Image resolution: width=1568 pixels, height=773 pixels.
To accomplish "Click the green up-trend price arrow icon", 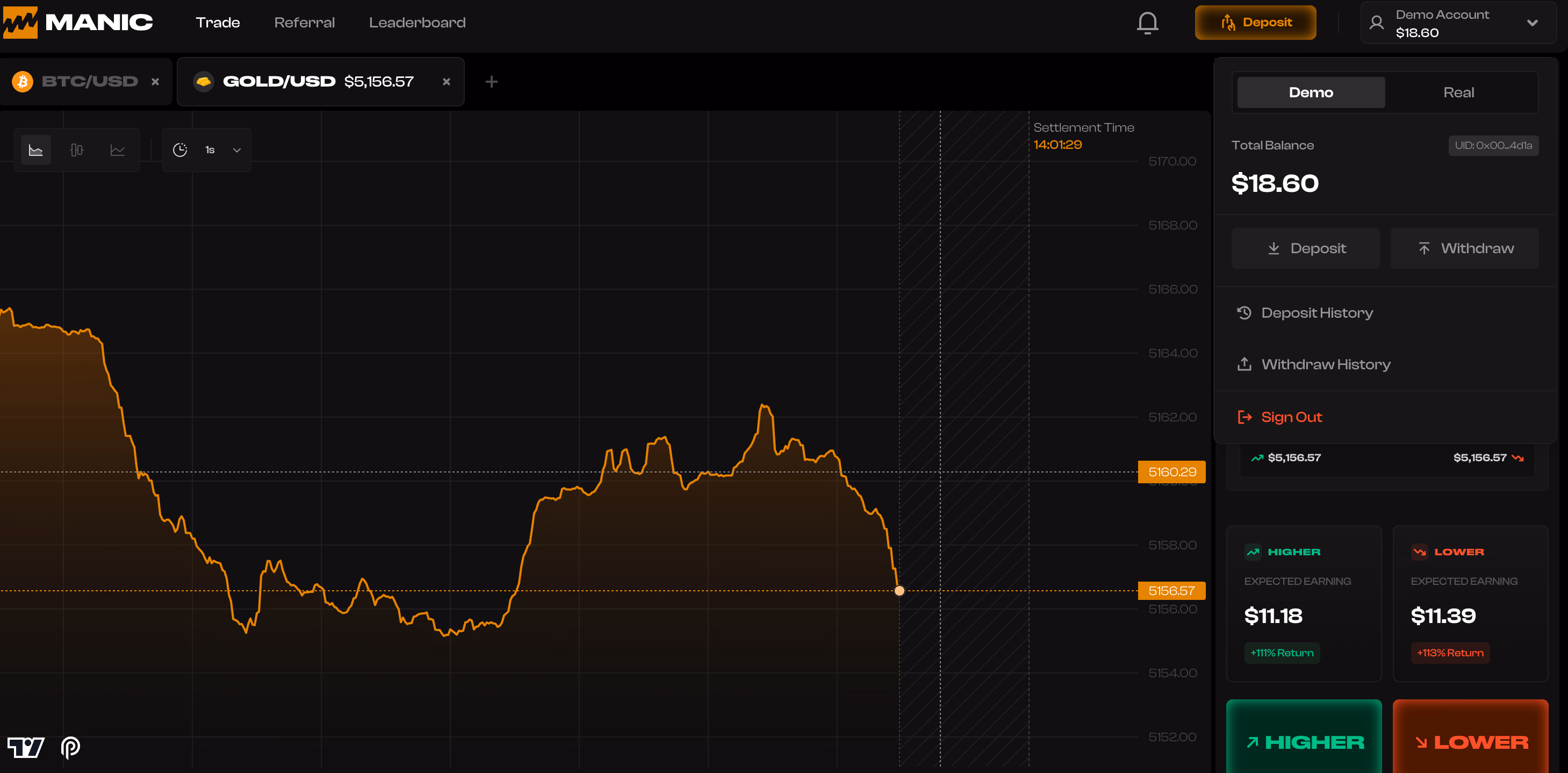I will 1257,458.
